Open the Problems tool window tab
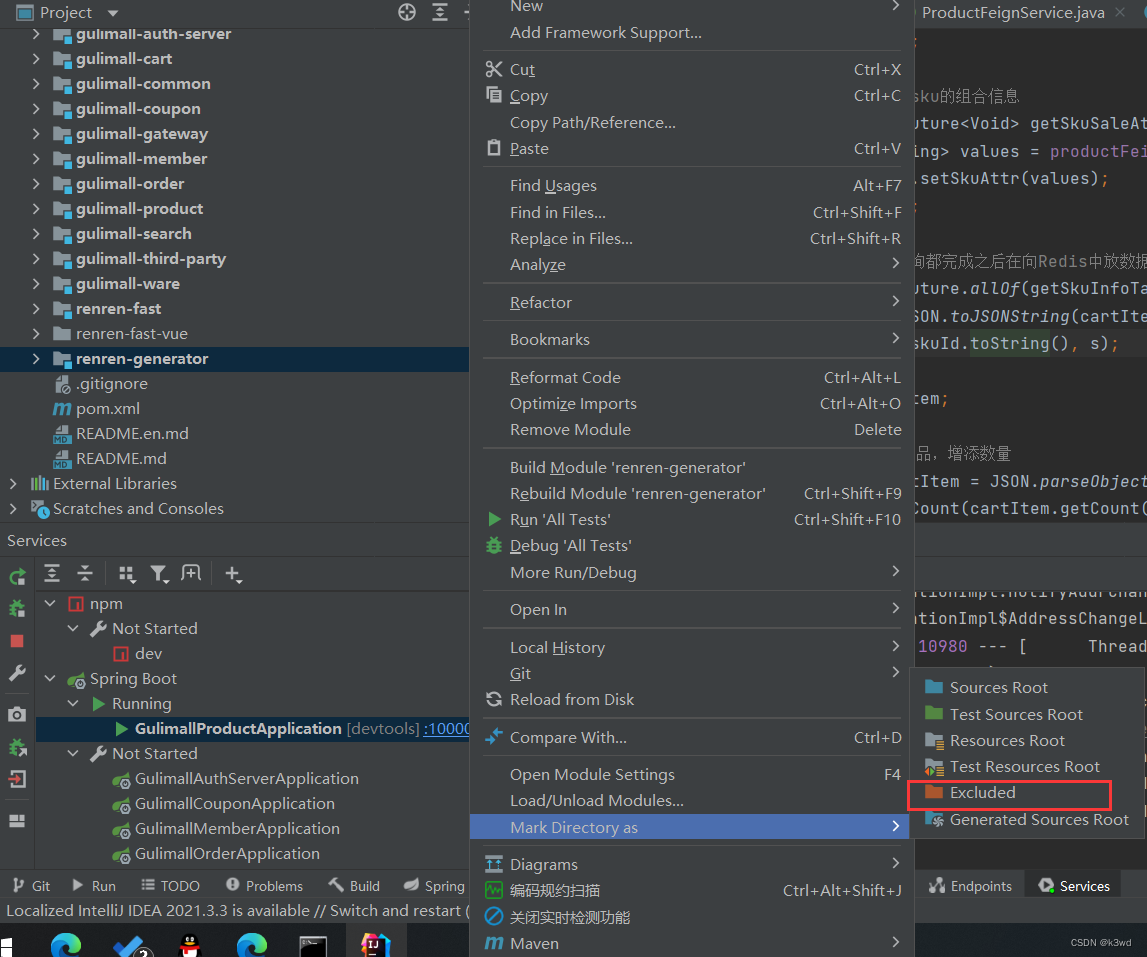The image size is (1147, 957). click(264, 885)
